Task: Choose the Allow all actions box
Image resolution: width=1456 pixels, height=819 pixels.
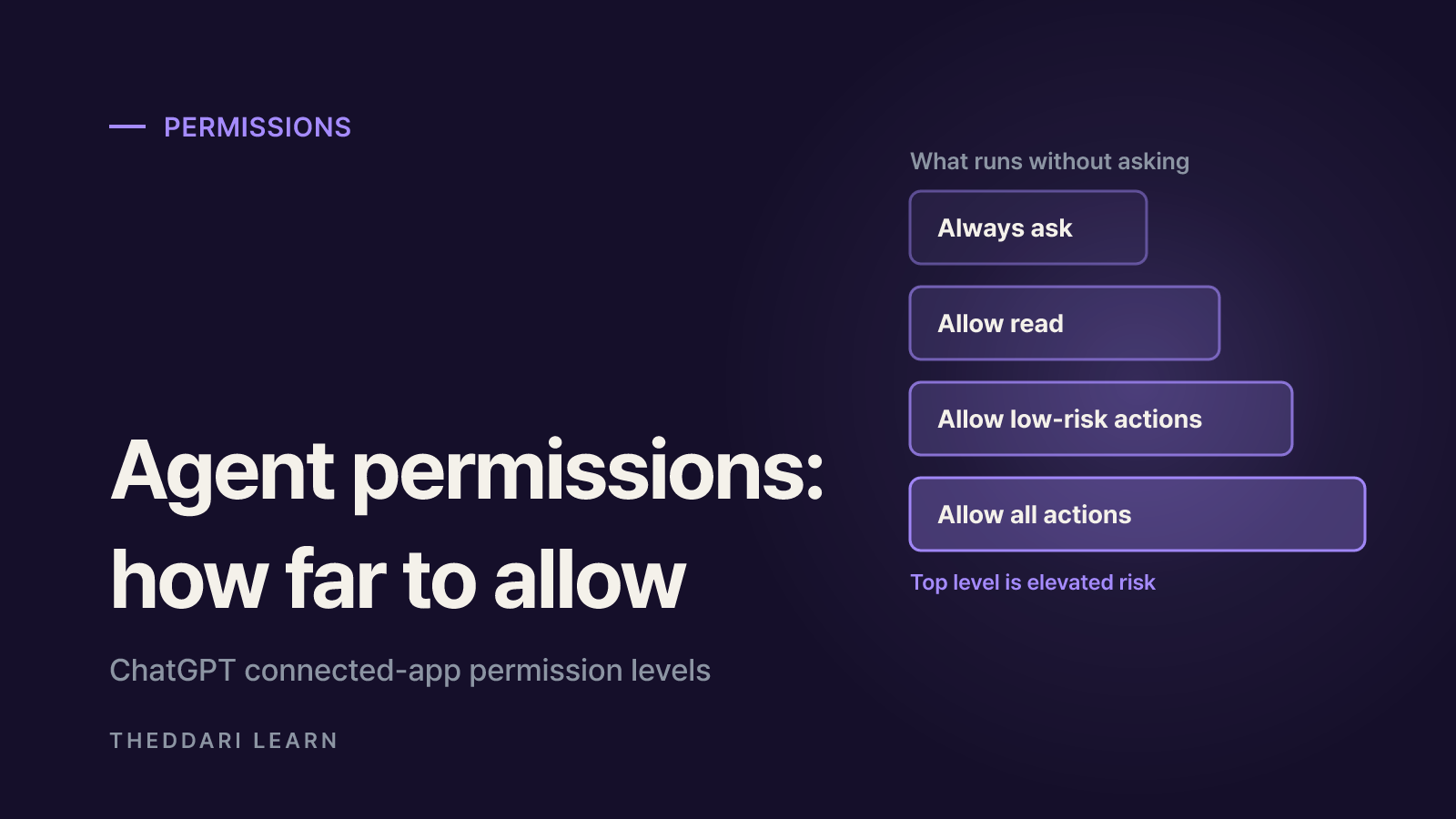Action: pos(1137,514)
